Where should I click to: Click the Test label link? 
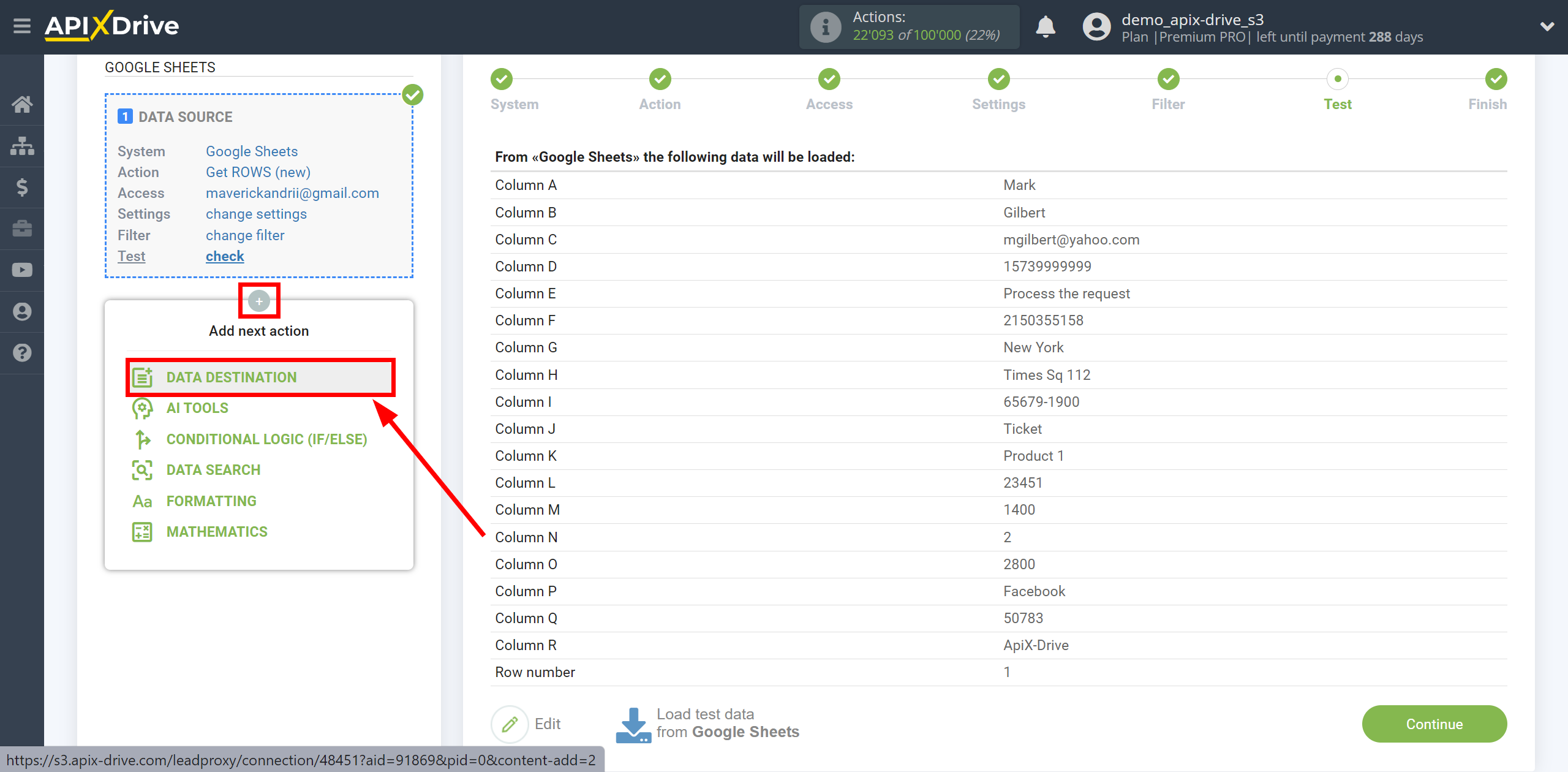131,256
